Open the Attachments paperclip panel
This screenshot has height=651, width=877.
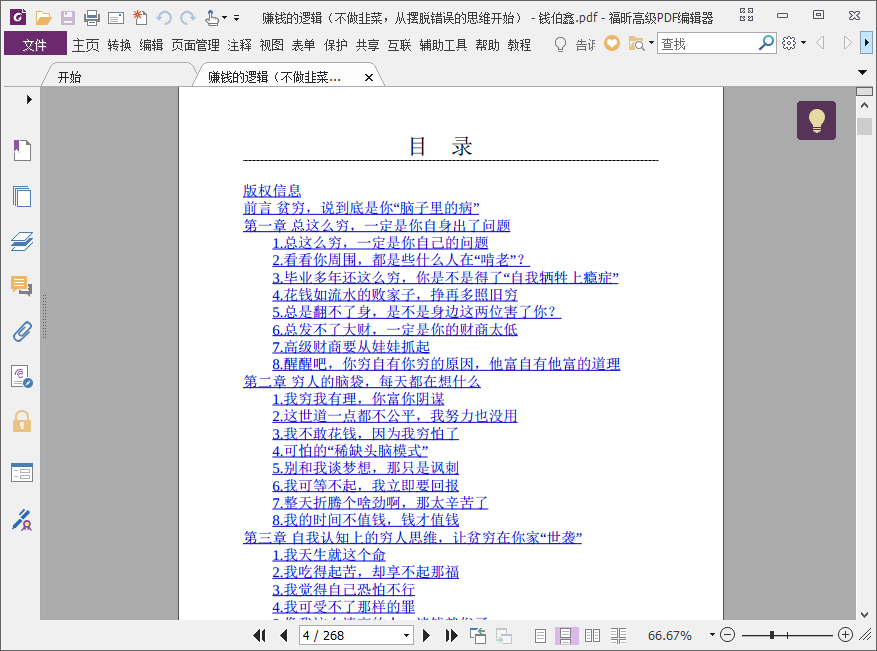(22, 331)
